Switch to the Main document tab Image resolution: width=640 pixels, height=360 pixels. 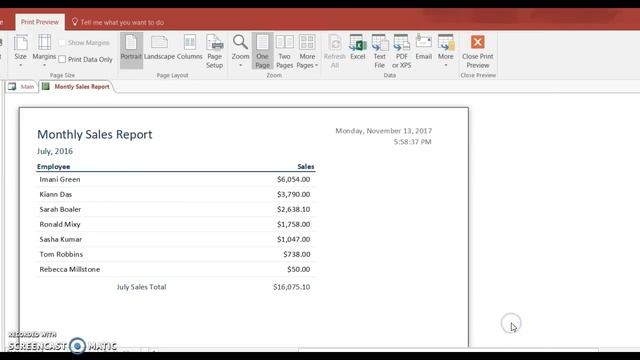pos(22,87)
